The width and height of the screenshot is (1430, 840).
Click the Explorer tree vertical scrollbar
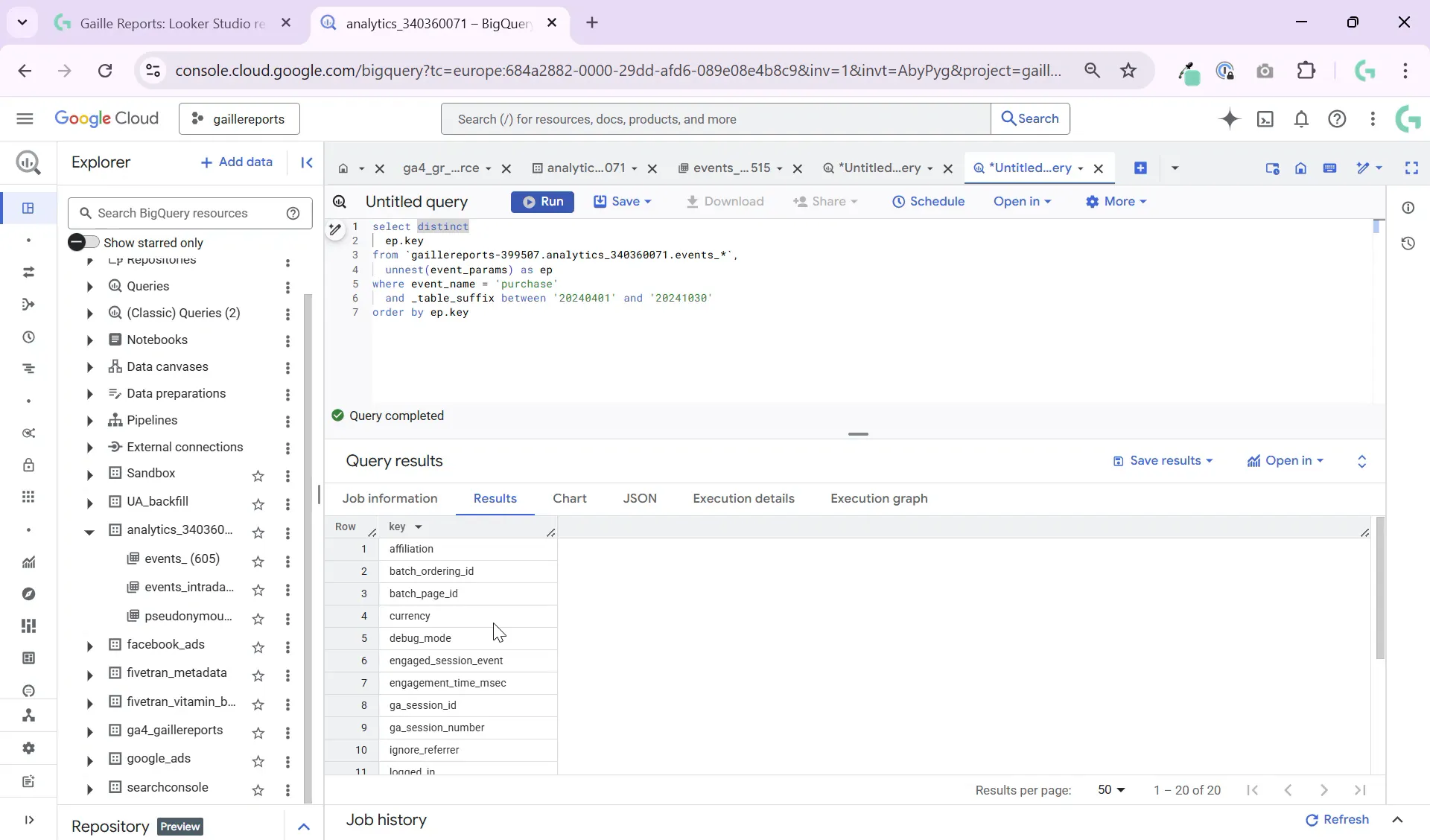[x=308, y=547]
